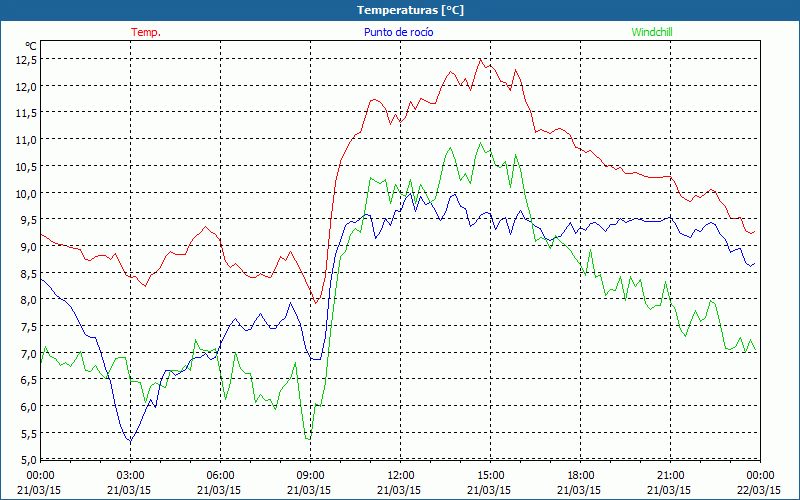800x500 pixels.
Task: Click the 7,5 y-axis value
Action: [28, 327]
